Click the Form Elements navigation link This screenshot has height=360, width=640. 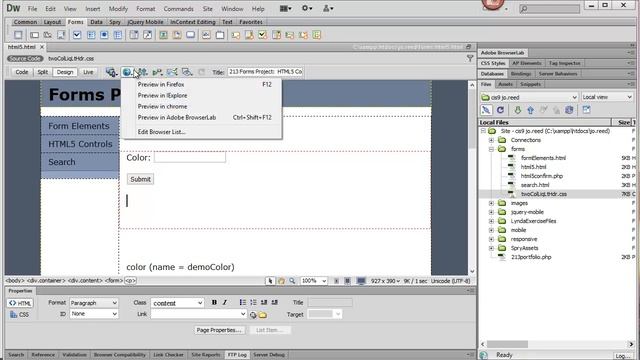pyautogui.click(x=79, y=126)
